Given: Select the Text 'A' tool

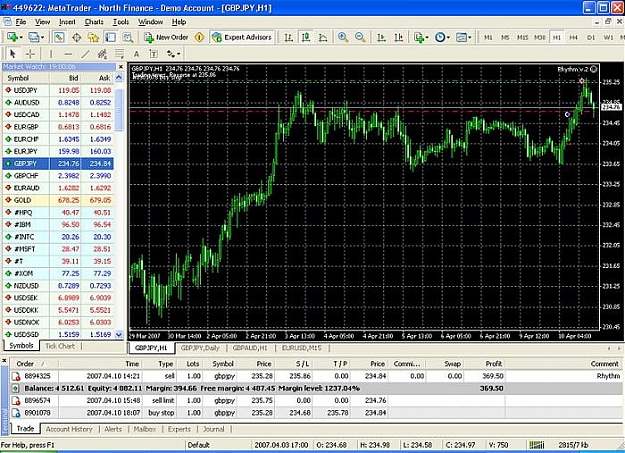Looking at the screenshot, I should pyautogui.click(x=136, y=53).
